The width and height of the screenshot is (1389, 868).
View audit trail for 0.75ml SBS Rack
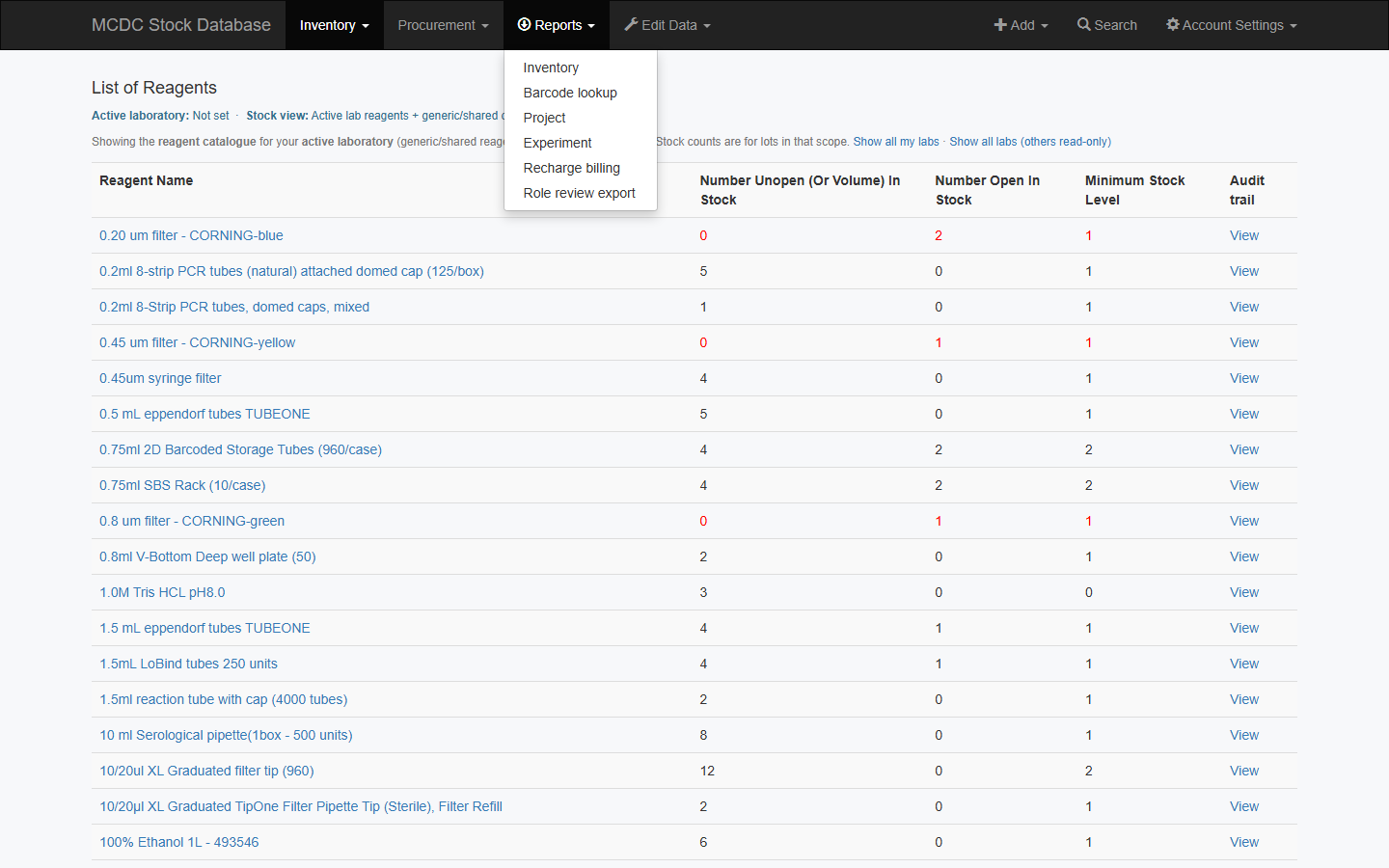click(1244, 485)
